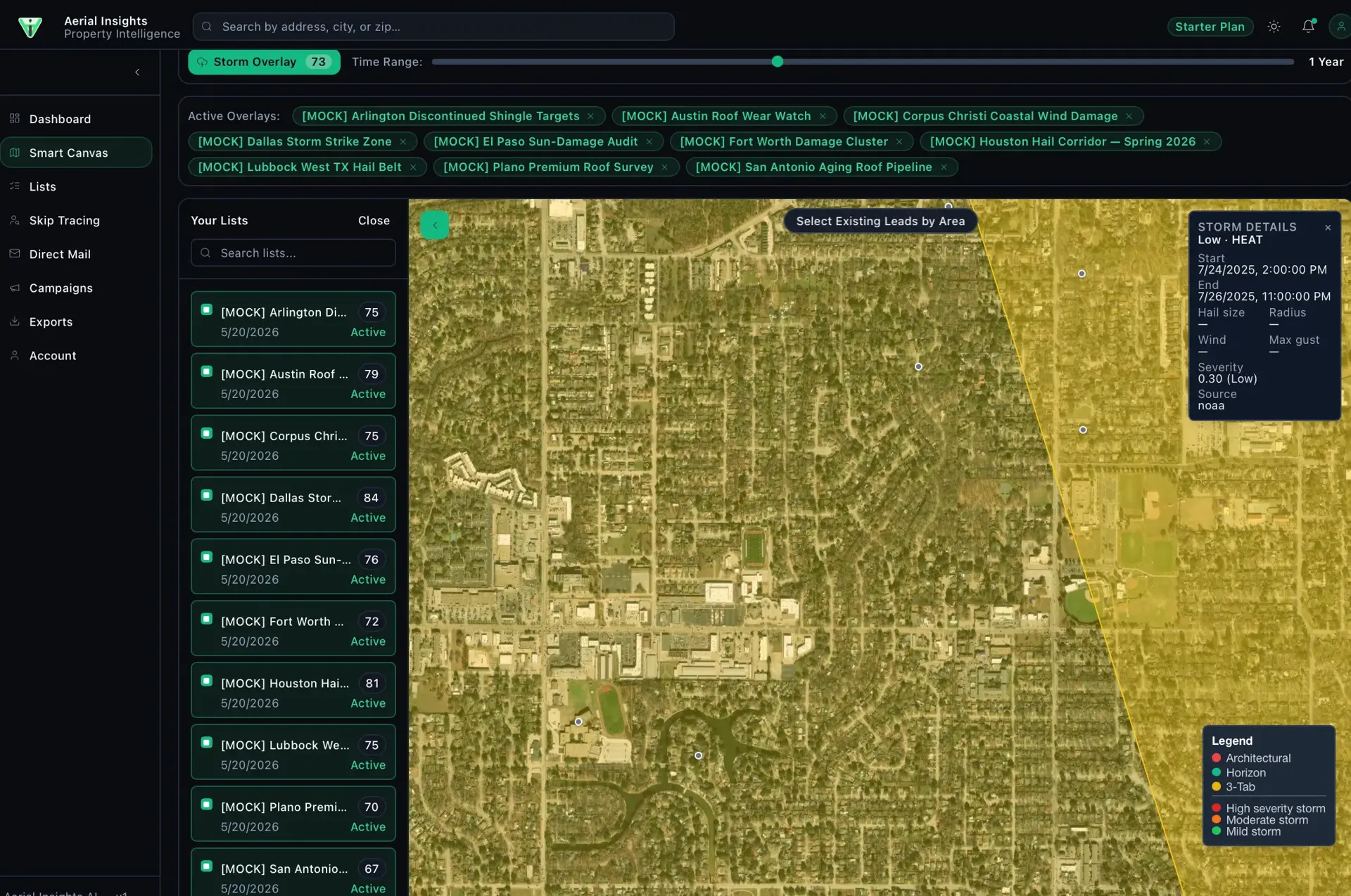Click the Plano Premium Roof Survey overlay chip
The width and height of the screenshot is (1351, 896).
[x=556, y=167]
